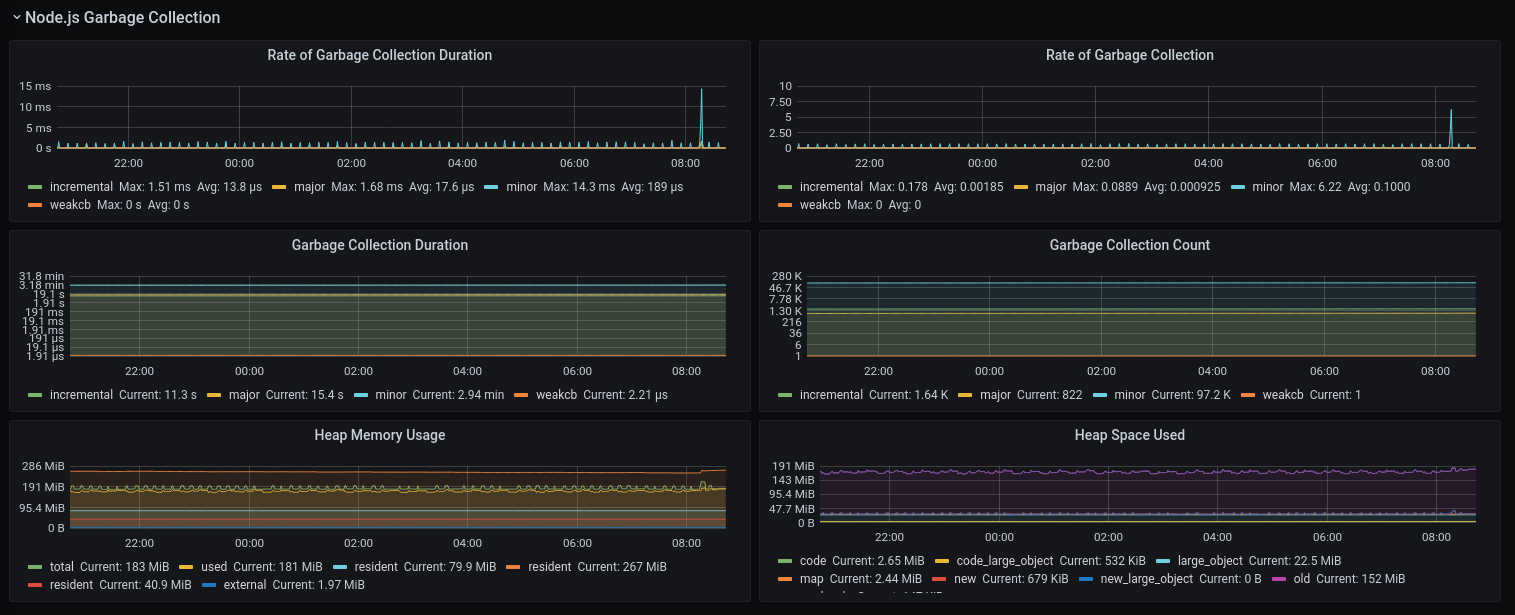Viewport: 1515px width, 615px height.
Task: Open the Rate of Garbage Collection Duration title menu
Action: coord(379,56)
